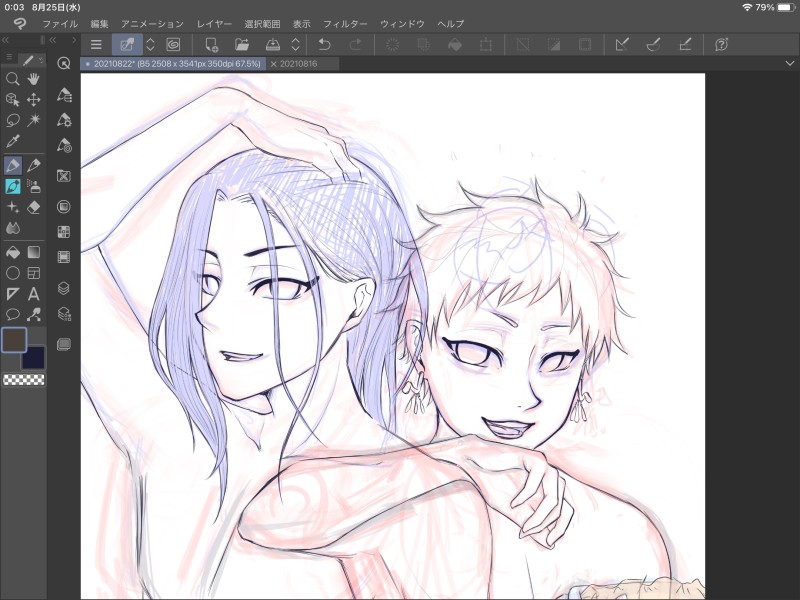Select the Zoom magnifier tool
The height and width of the screenshot is (600, 800).
(13, 79)
